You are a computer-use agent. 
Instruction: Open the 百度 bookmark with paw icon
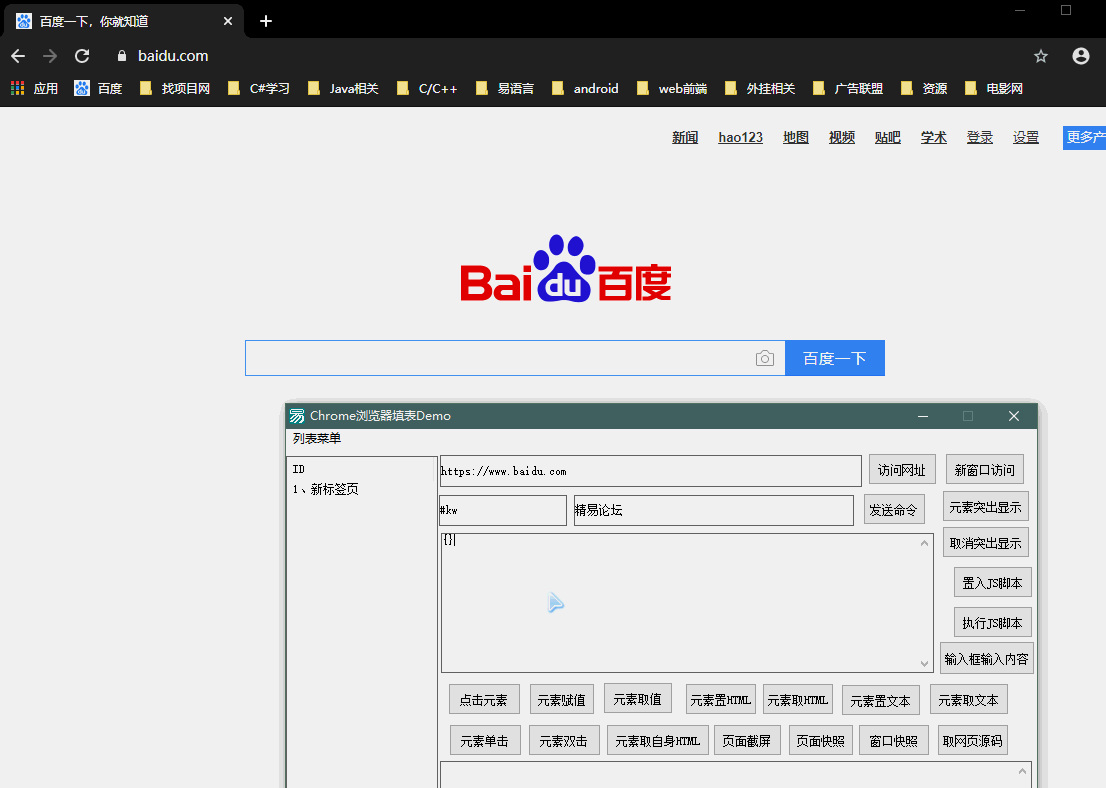(99, 88)
